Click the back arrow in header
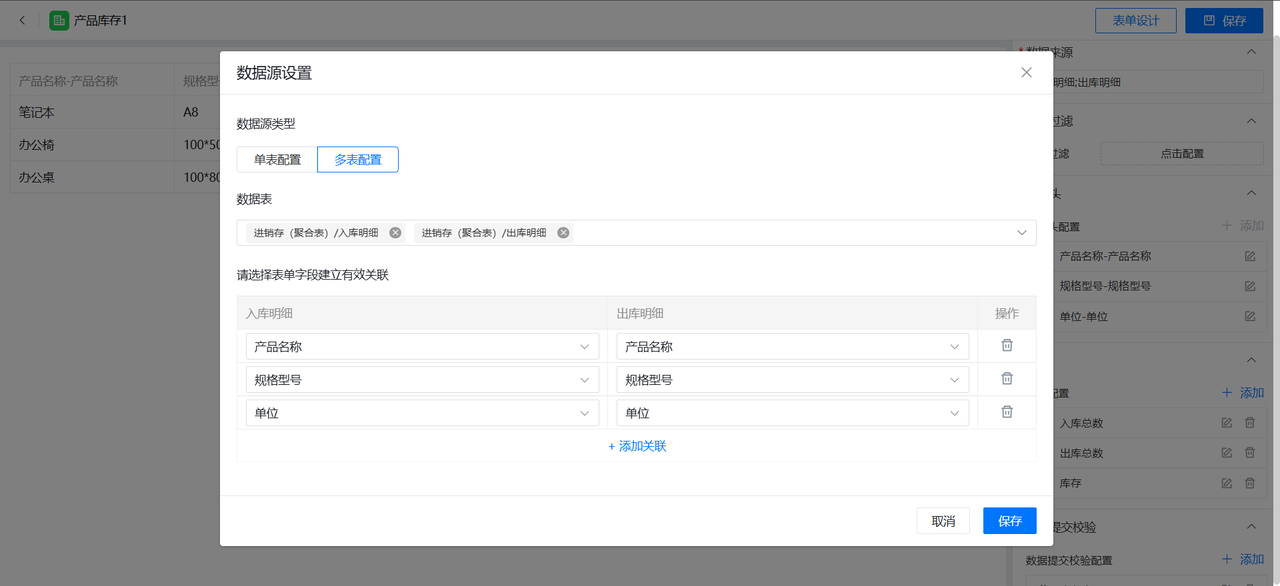 point(23,20)
